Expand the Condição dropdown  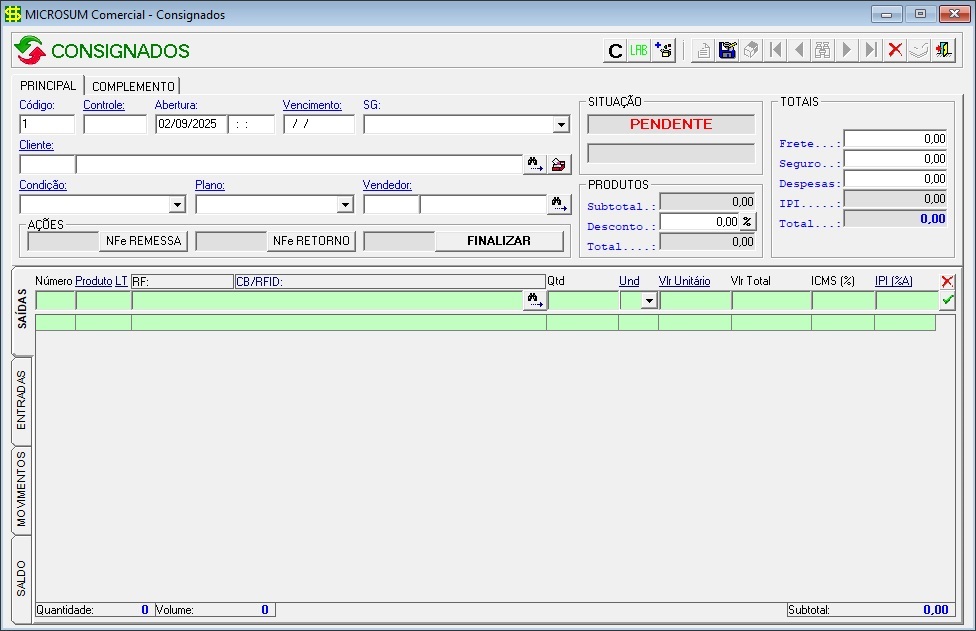tap(177, 204)
